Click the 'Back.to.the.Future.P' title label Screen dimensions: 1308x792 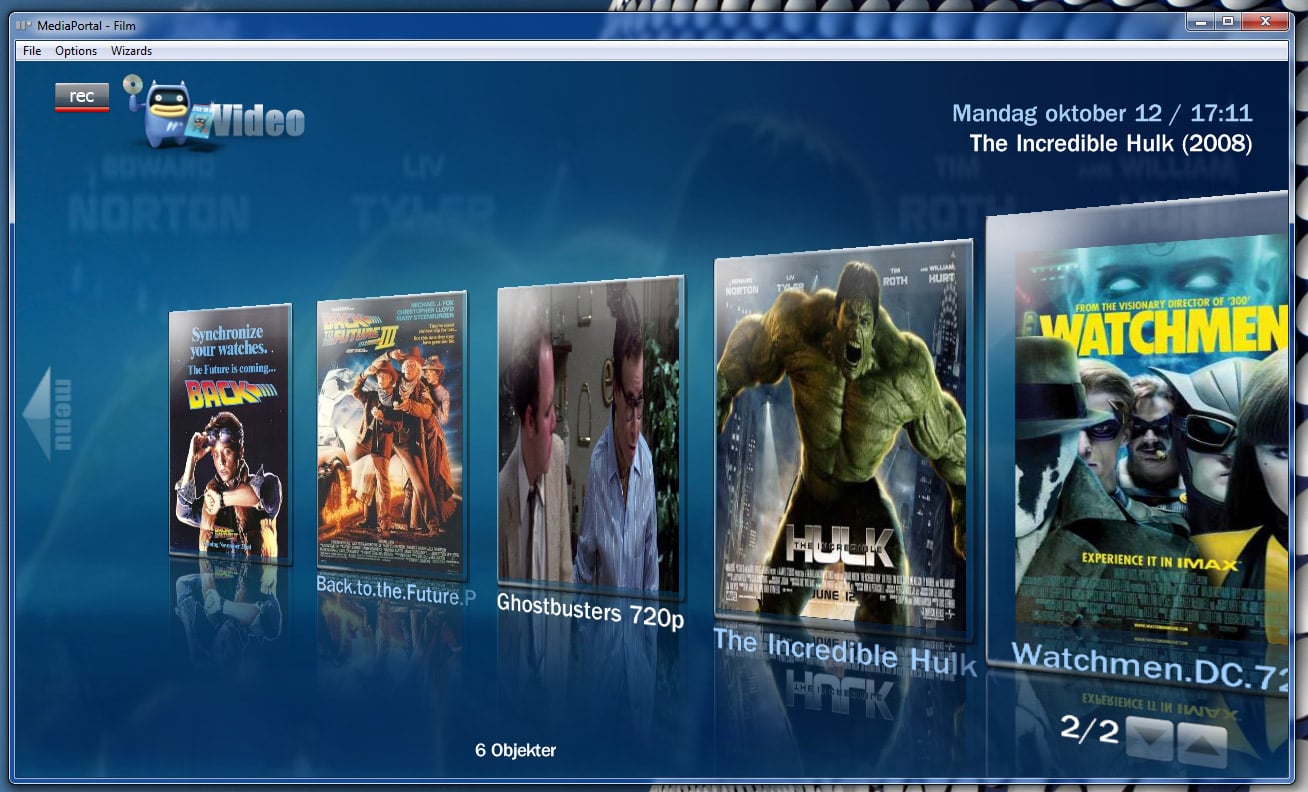[x=396, y=592]
